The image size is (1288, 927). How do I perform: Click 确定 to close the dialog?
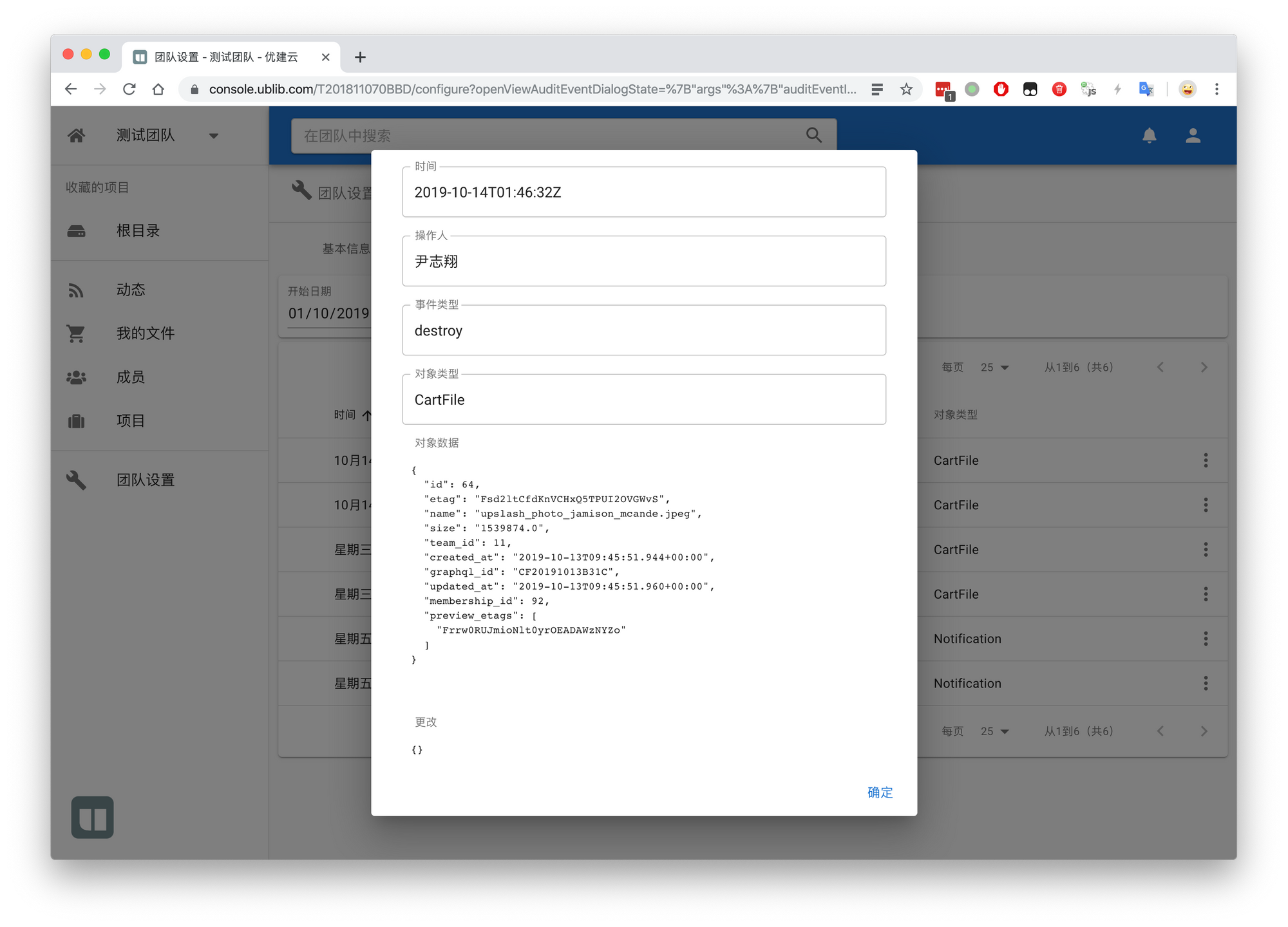tap(880, 792)
